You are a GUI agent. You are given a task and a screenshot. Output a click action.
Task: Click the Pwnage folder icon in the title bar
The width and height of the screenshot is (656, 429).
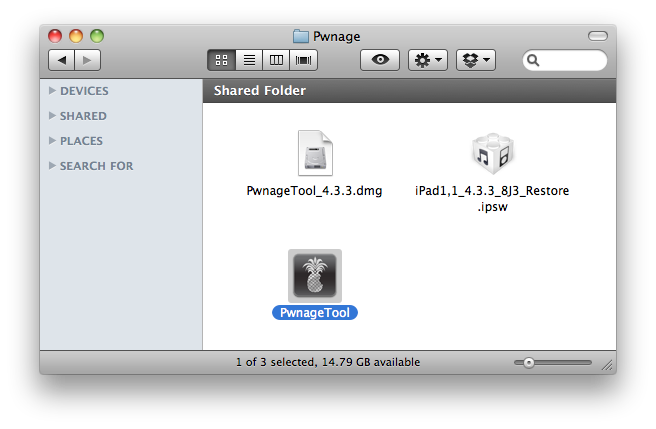pyautogui.click(x=301, y=36)
